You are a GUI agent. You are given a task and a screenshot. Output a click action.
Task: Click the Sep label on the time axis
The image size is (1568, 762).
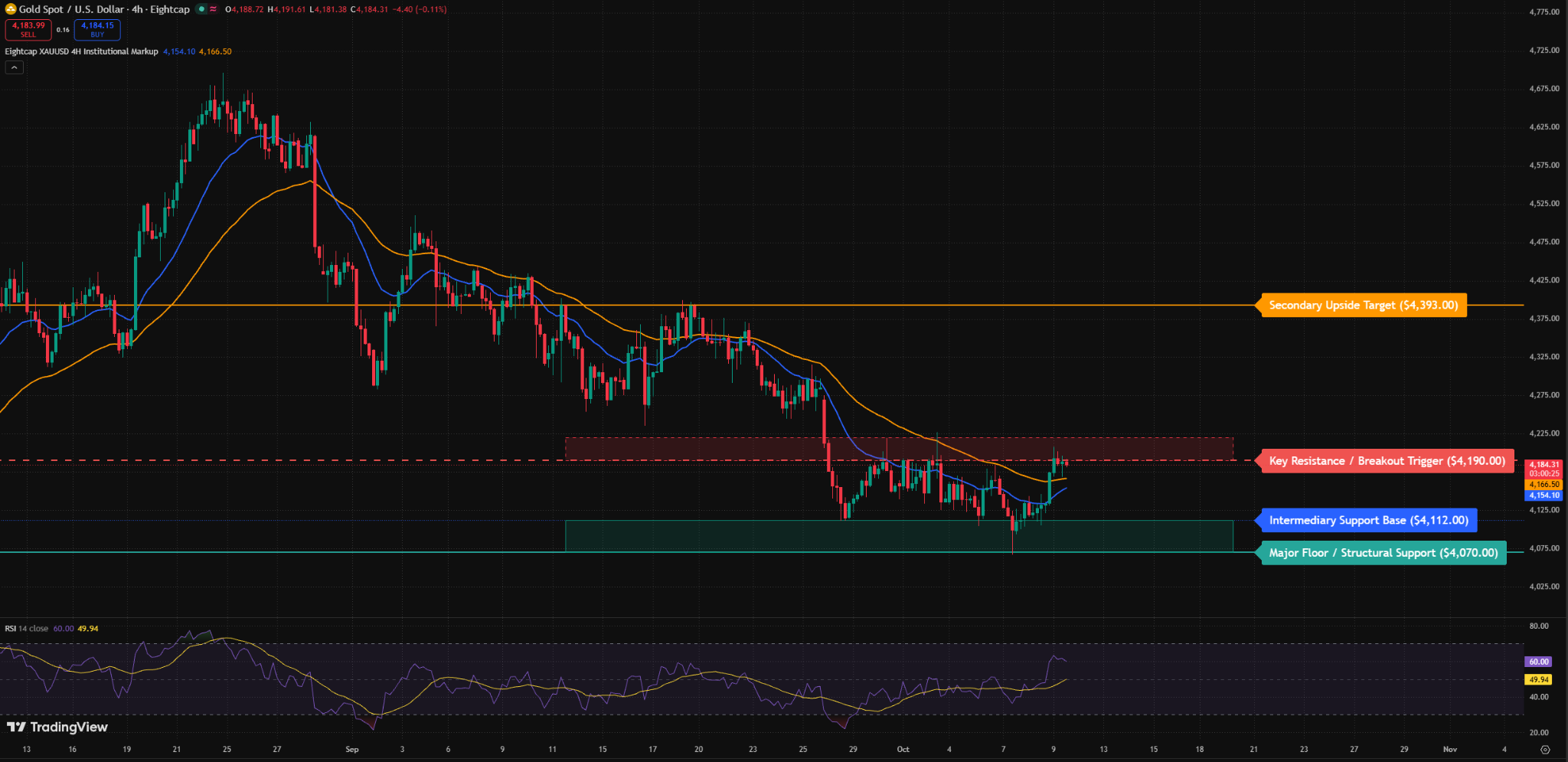[x=352, y=749]
